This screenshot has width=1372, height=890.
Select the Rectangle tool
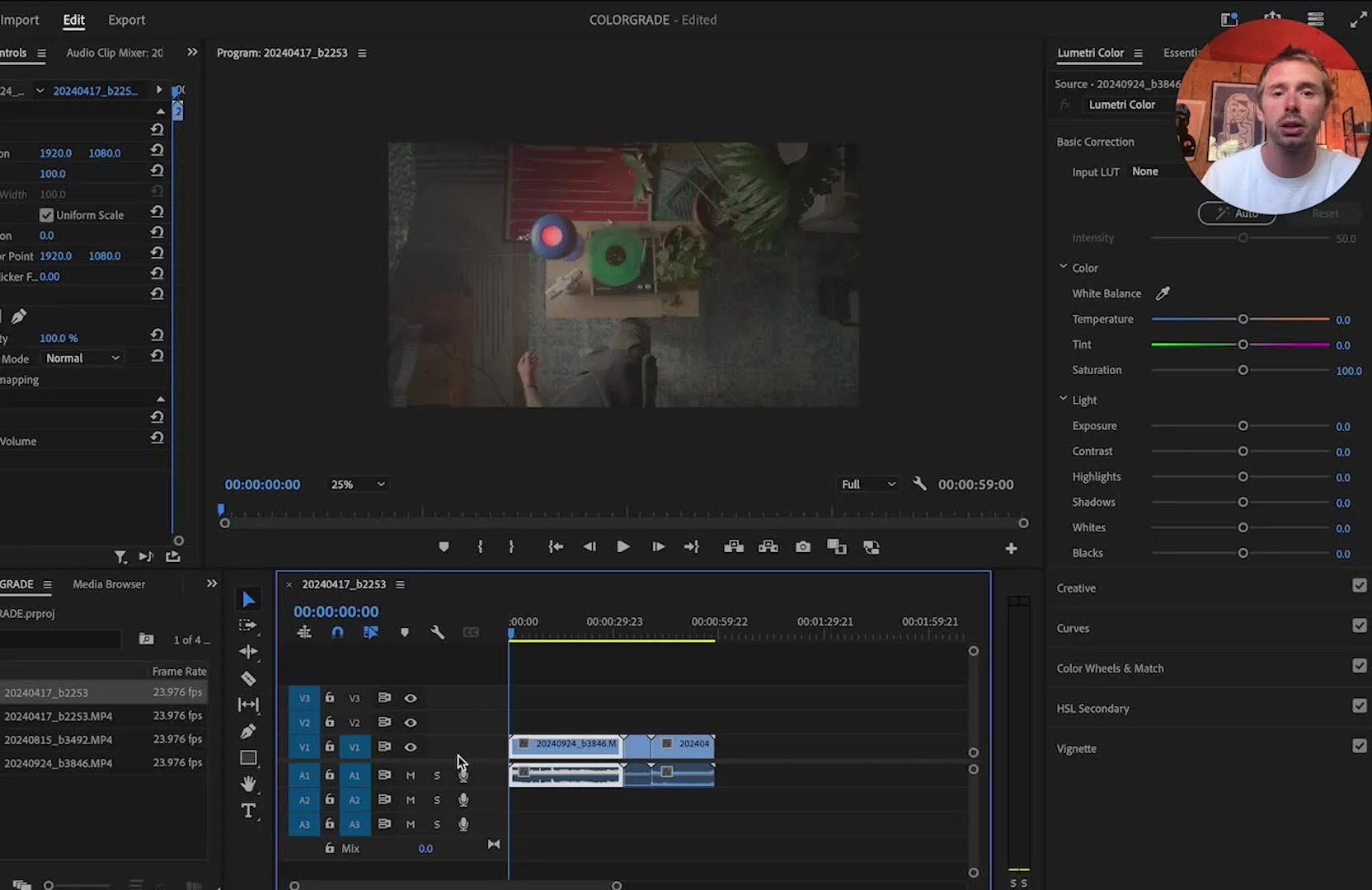(x=248, y=757)
